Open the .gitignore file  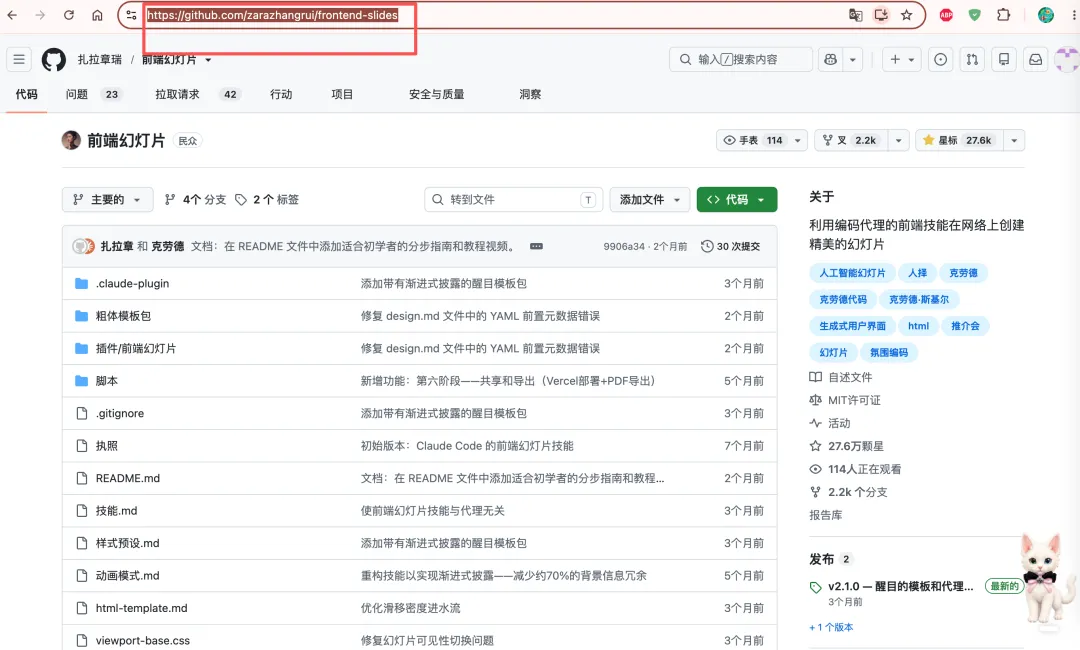coord(120,413)
